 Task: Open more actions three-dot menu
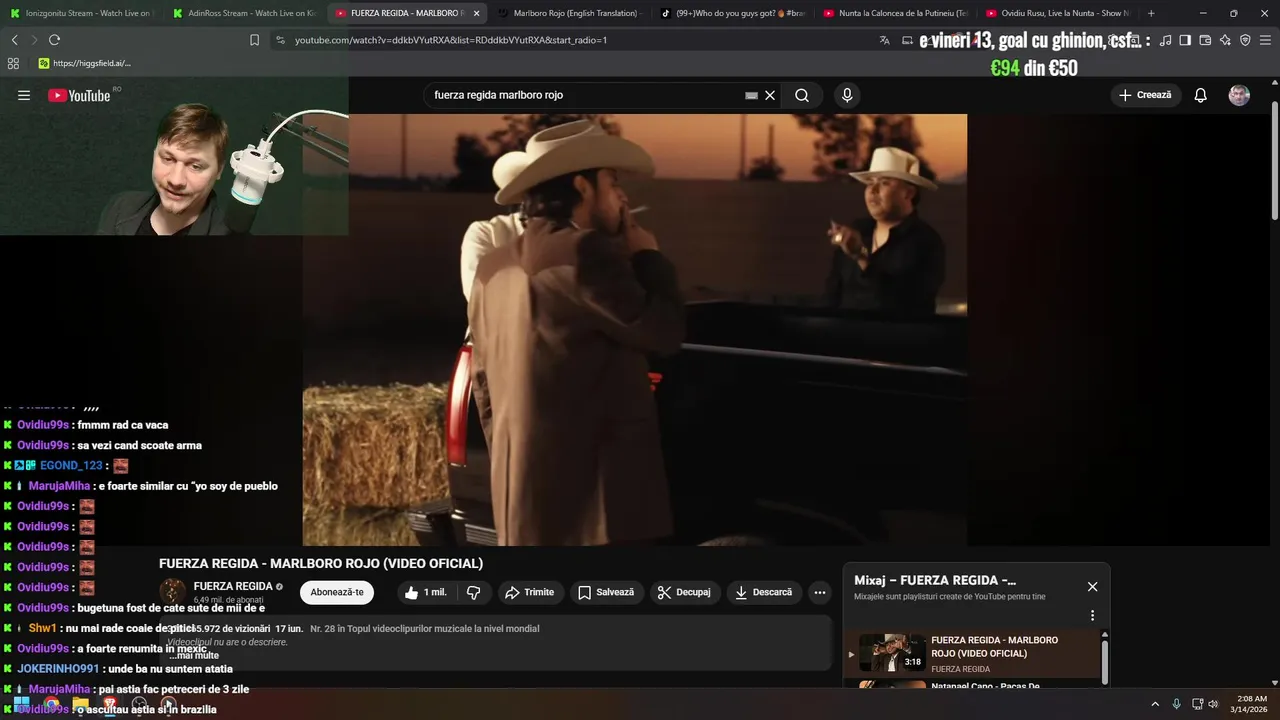point(820,592)
